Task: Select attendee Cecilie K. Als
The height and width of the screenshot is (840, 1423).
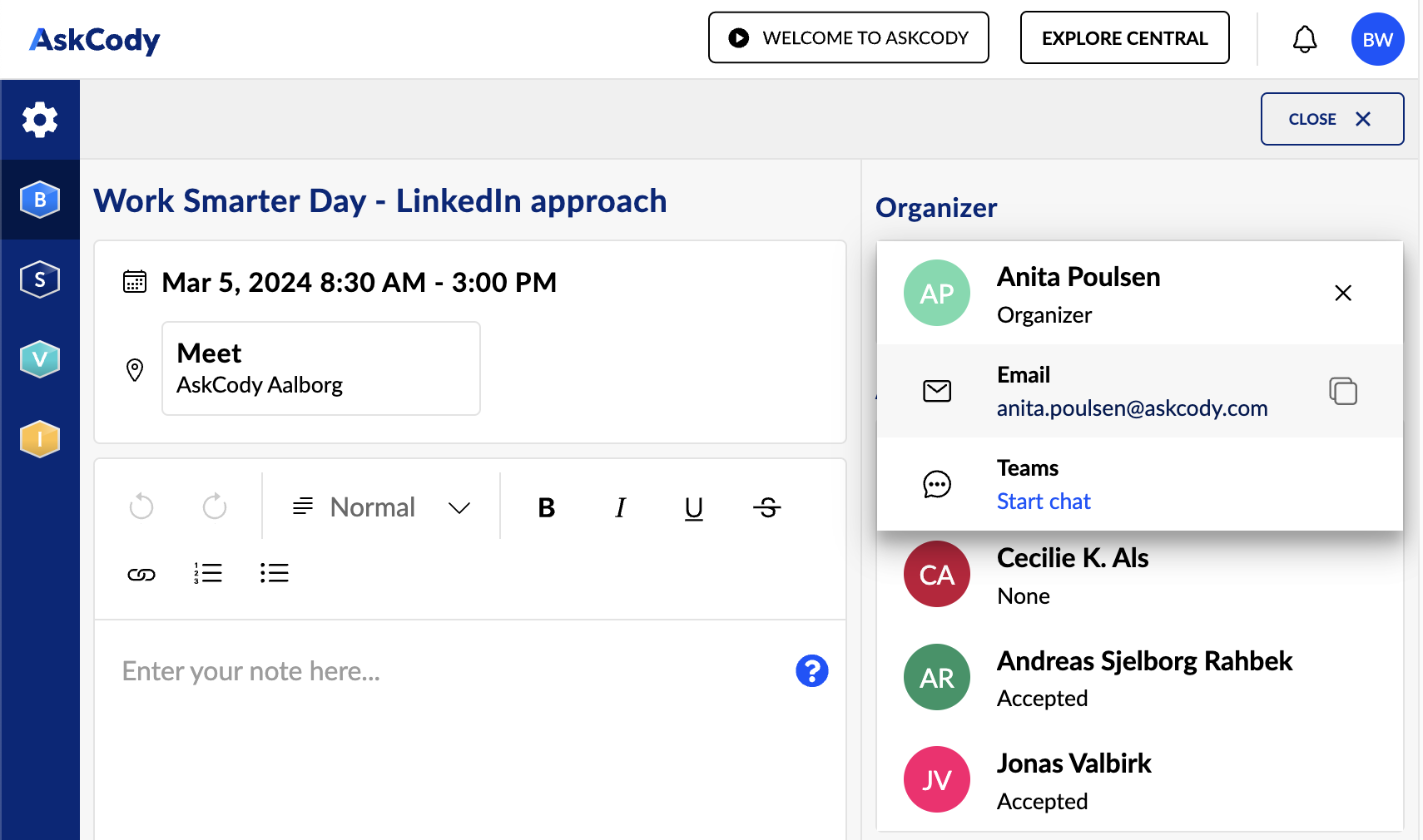Action: pos(1140,576)
